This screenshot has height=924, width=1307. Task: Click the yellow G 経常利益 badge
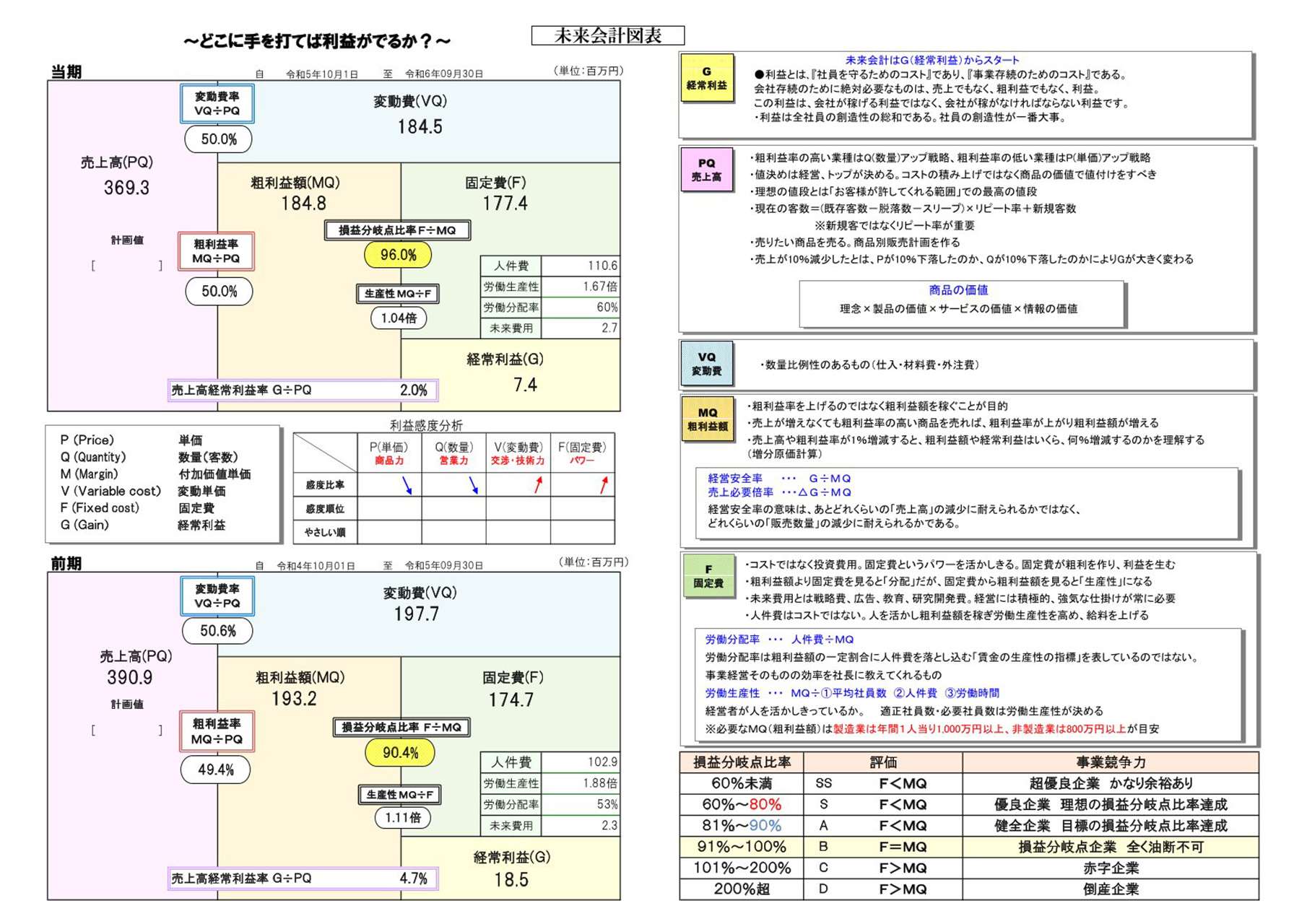[706, 79]
